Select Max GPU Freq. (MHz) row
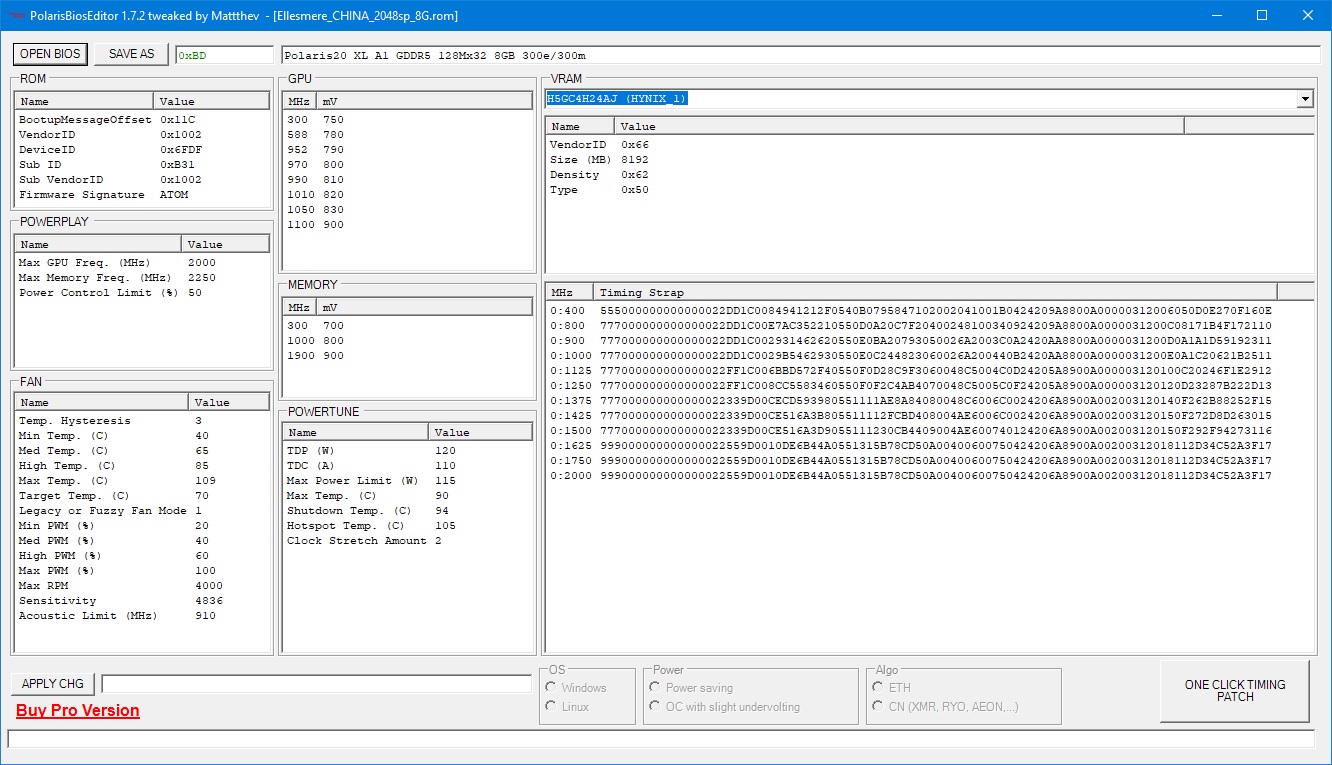This screenshot has width=1332, height=765. [142, 263]
